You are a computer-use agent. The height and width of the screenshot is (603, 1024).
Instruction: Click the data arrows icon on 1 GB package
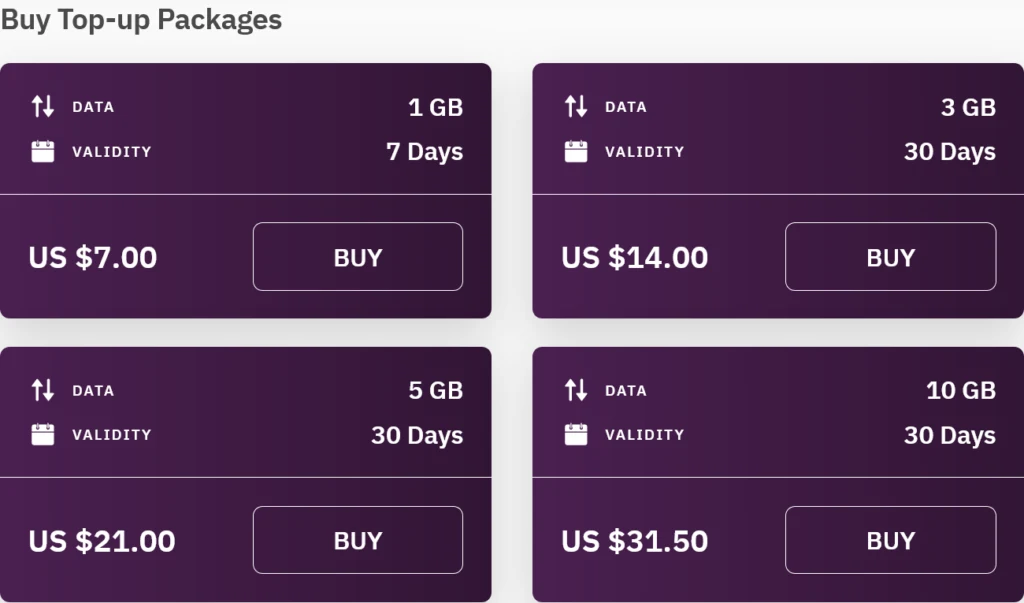pyautogui.click(x=43, y=107)
